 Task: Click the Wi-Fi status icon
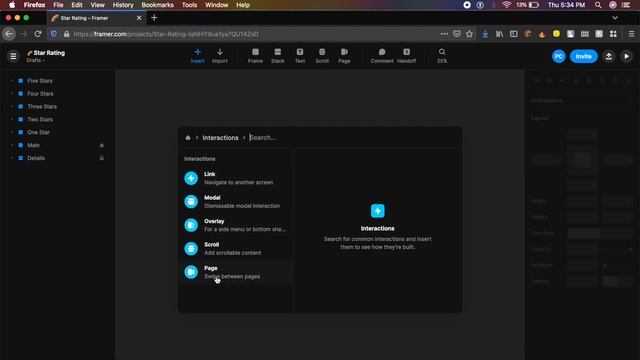coord(507,5)
